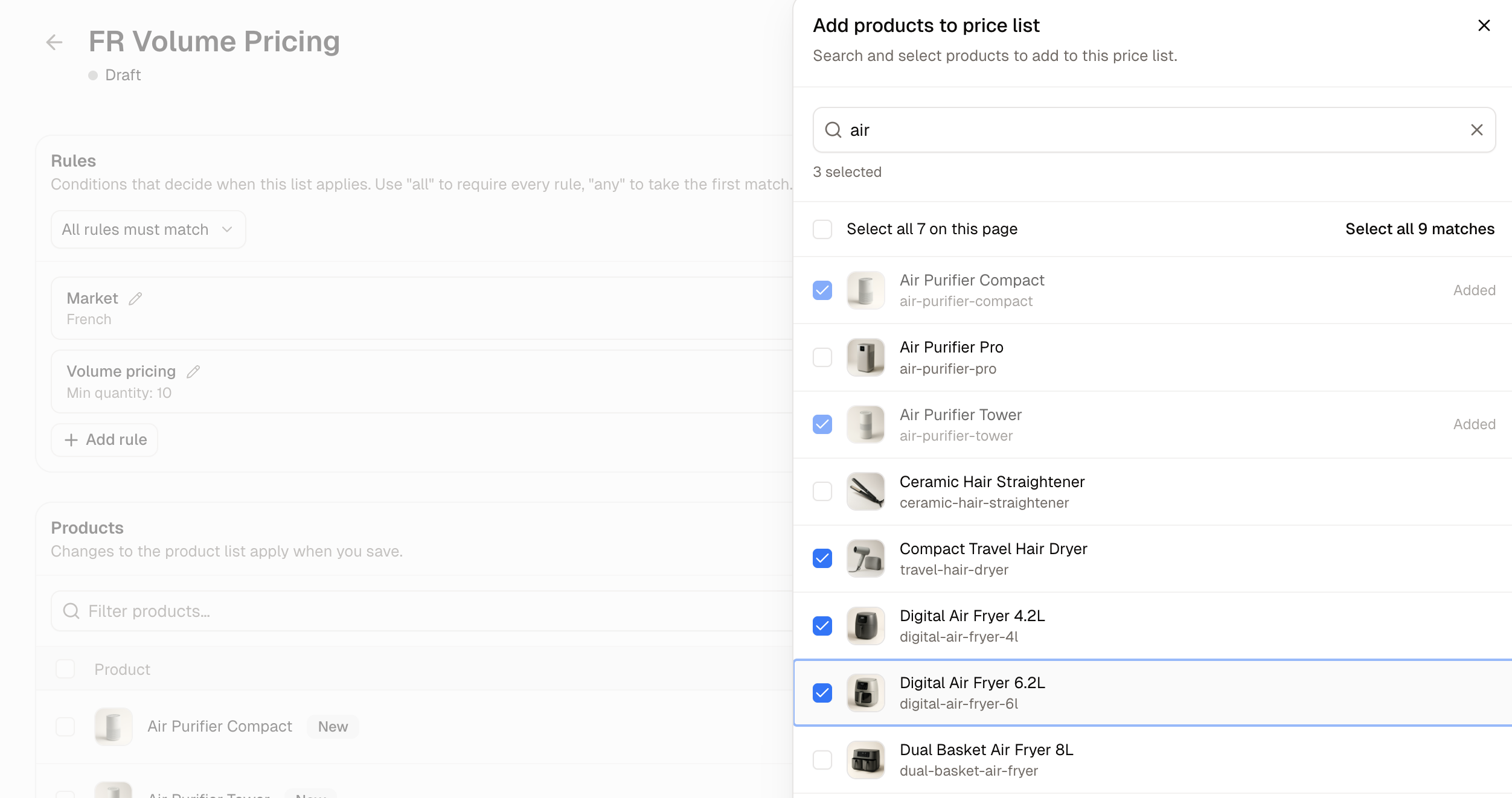The image size is (1512, 798).
Task: Click the 'Added' label on Air Purifier Tower row
Action: point(1474,424)
